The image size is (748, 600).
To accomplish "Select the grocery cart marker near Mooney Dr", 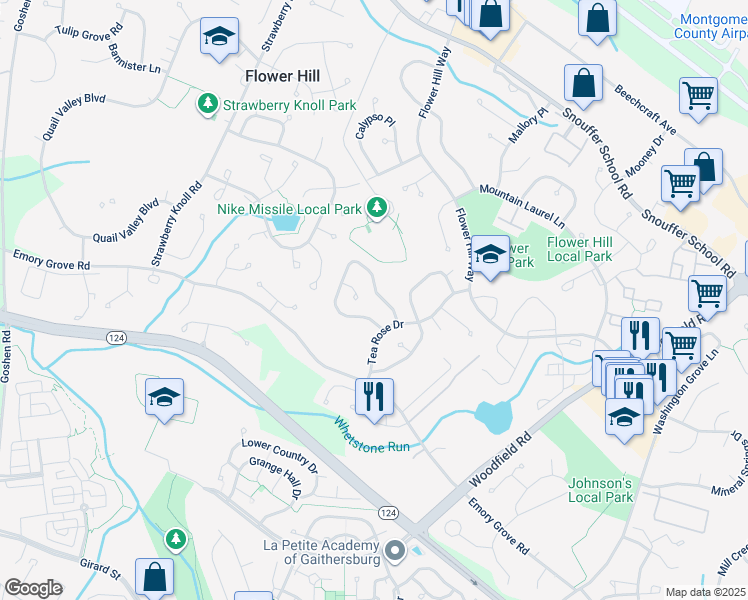I will click(x=680, y=185).
